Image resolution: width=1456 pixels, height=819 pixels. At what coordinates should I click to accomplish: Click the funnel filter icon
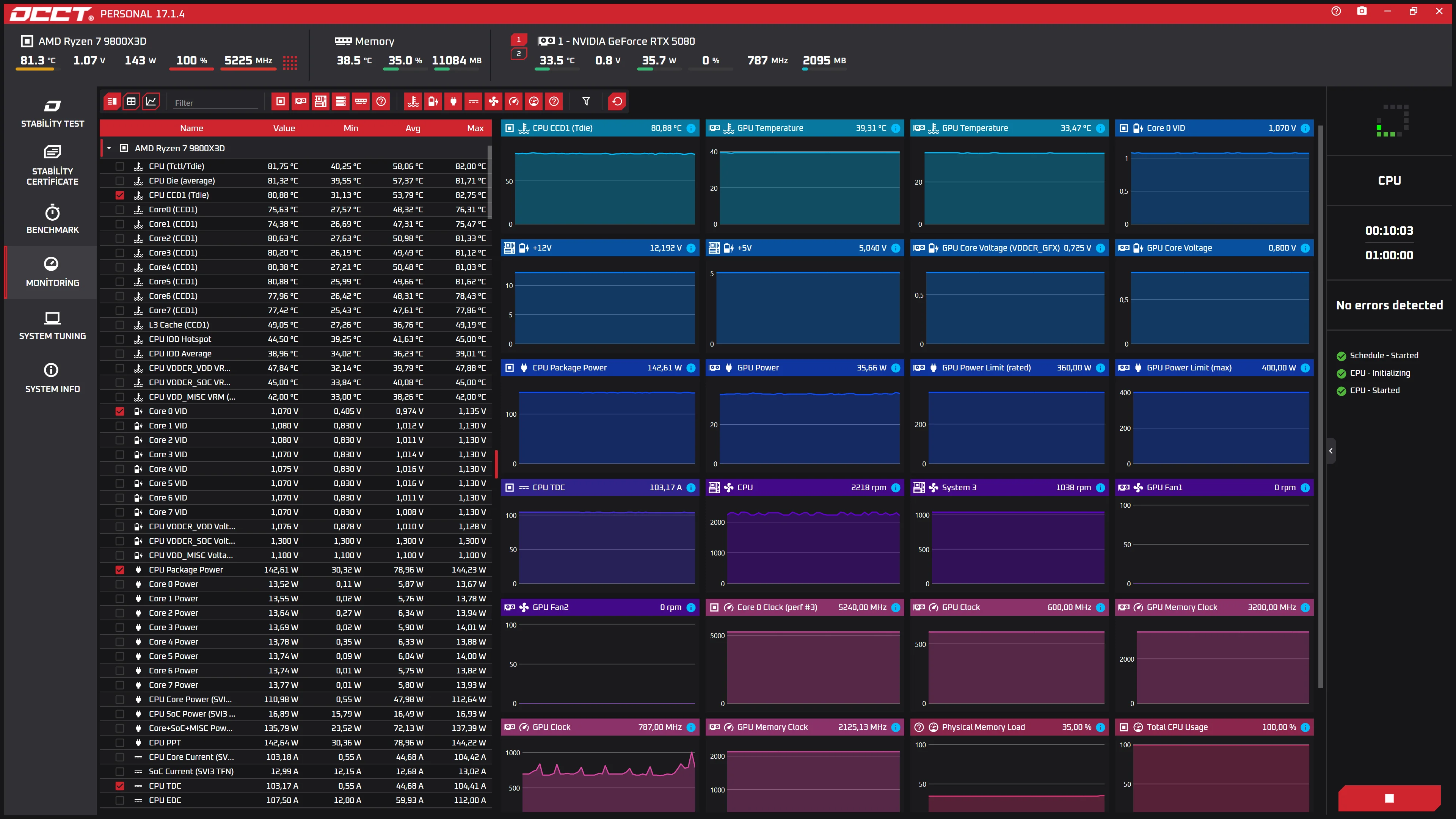pos(586,102)
